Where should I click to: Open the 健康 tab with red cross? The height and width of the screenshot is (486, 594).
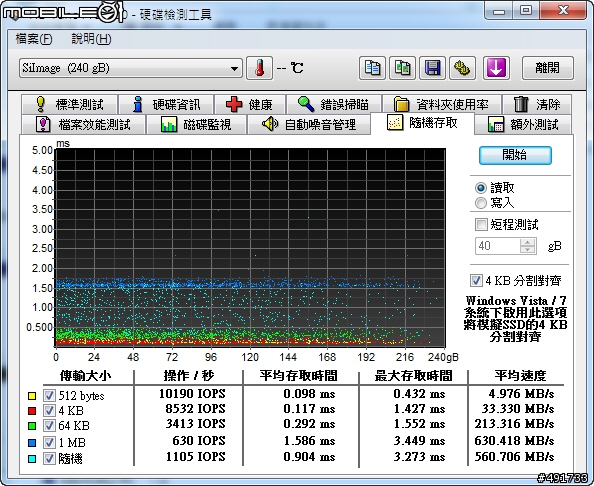(250, 104)
